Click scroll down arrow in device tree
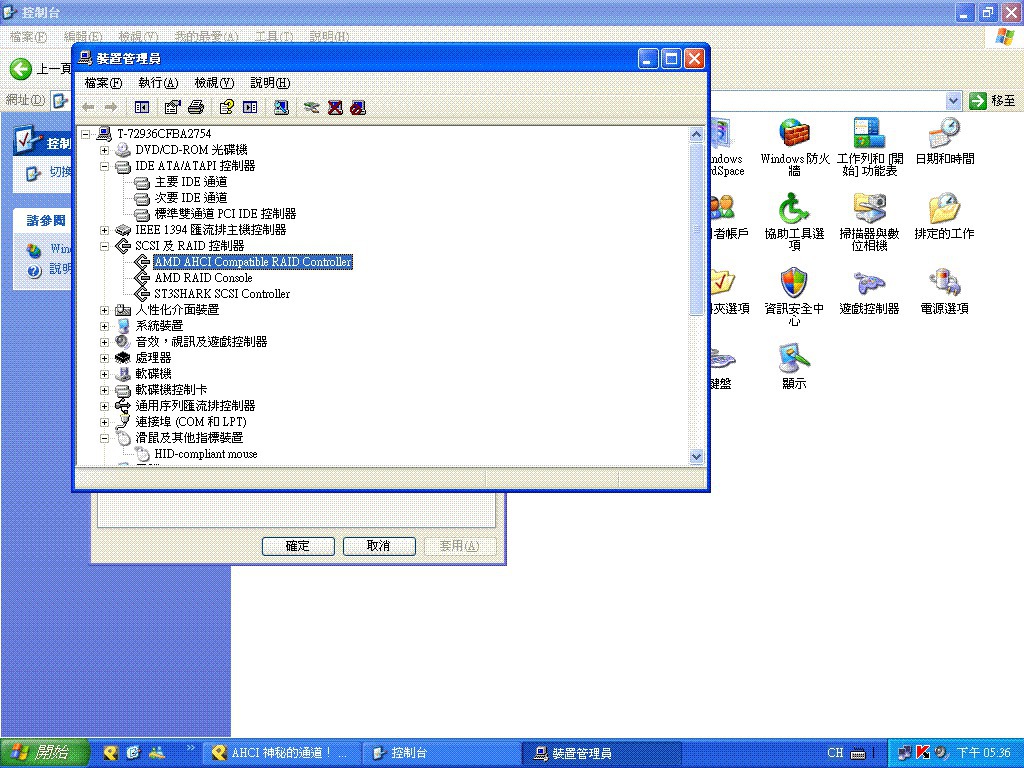Image resolution: width=1024 pixels, height=768 pixels. (x=696, y=456)
